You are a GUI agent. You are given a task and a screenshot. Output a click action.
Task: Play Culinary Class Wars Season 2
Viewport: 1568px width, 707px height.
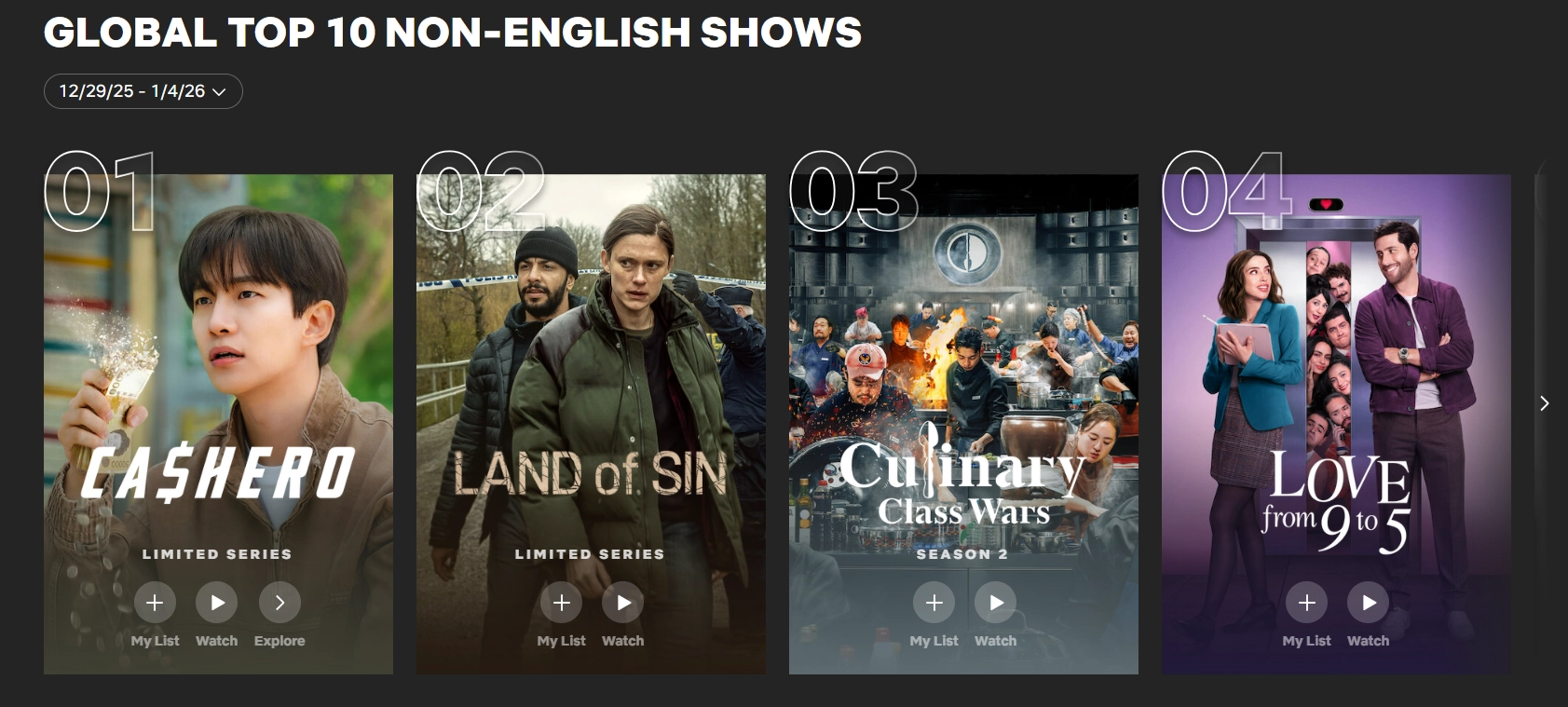pos(996,603)
